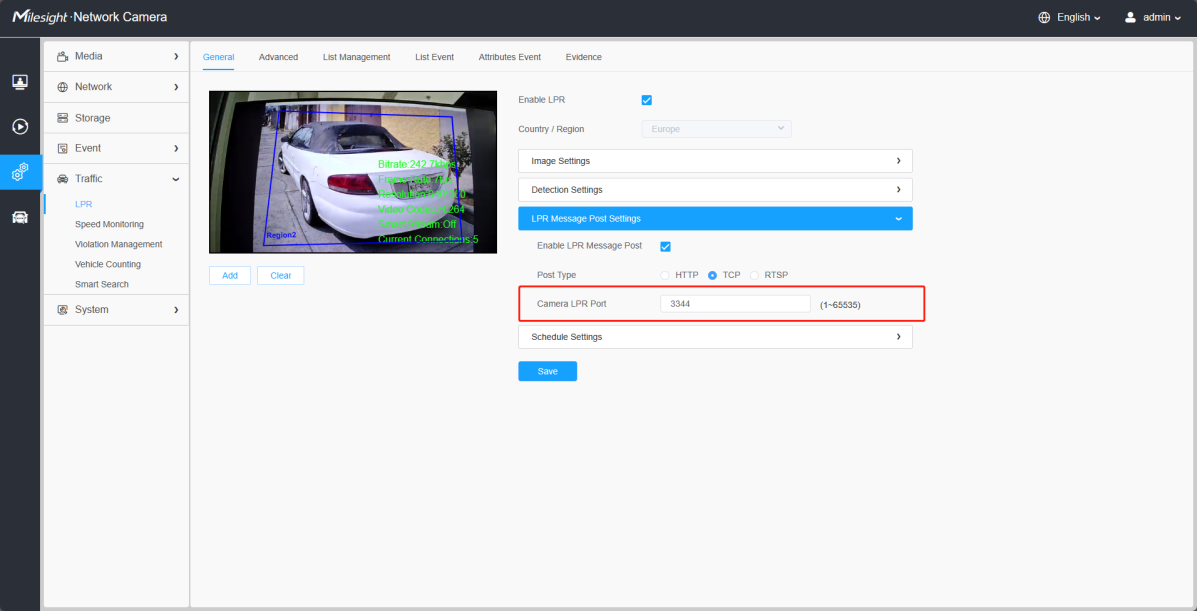1197x611 pixels.
Task: Open the Evidence tab
Action: (x=583, y=57)
